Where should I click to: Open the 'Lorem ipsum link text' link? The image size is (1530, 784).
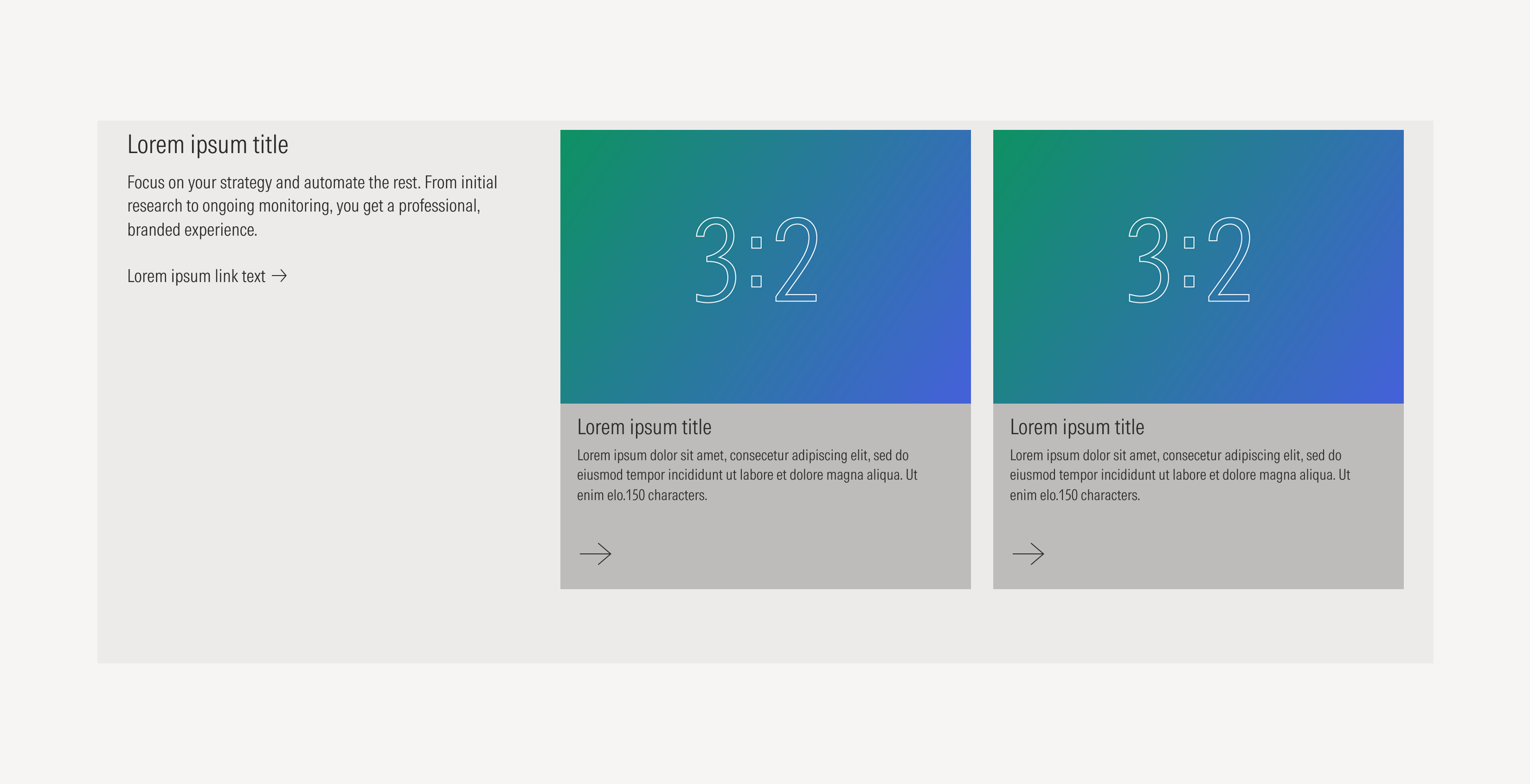click(196, 276)
